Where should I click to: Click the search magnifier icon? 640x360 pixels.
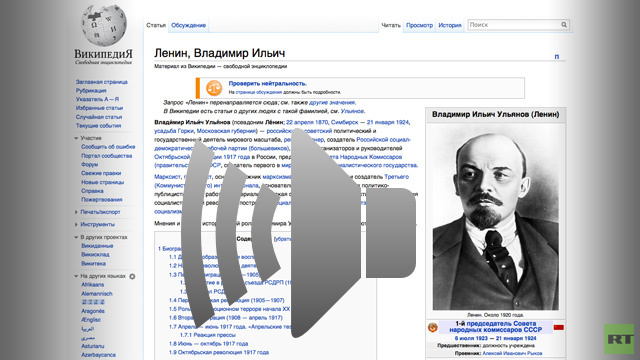(x=564, y=25)
